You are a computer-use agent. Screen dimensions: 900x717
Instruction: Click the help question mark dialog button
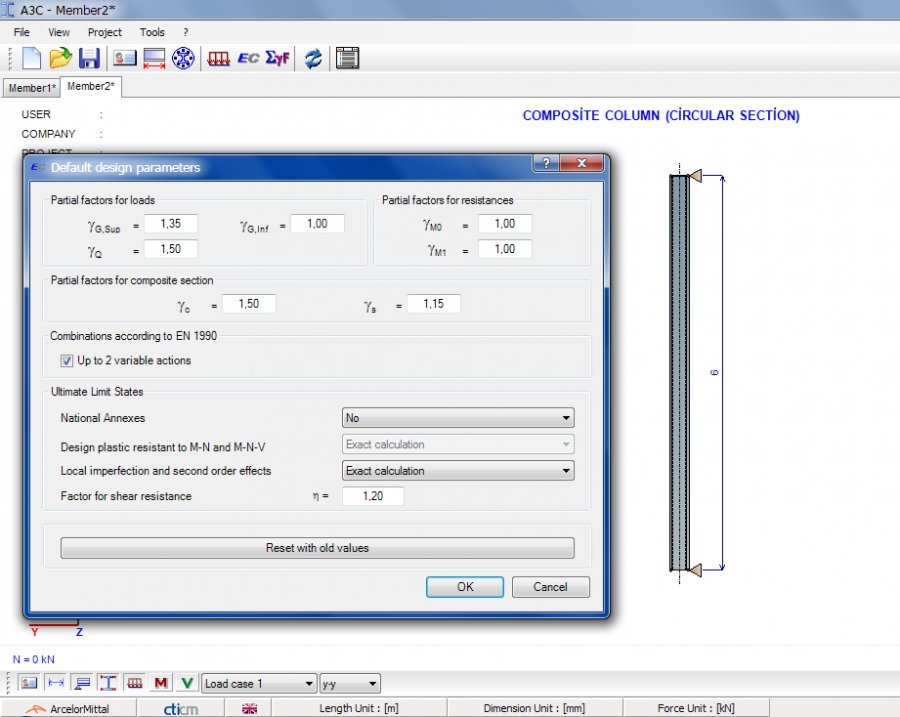[x=546, y=163]
